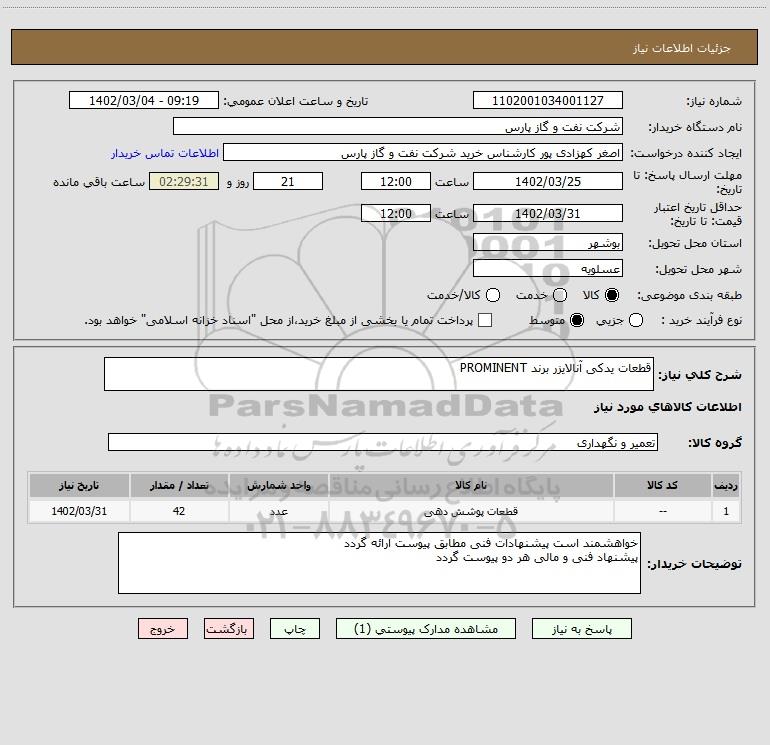Click the چاپ print button
The image size is (770, 745).
point(295,629)
